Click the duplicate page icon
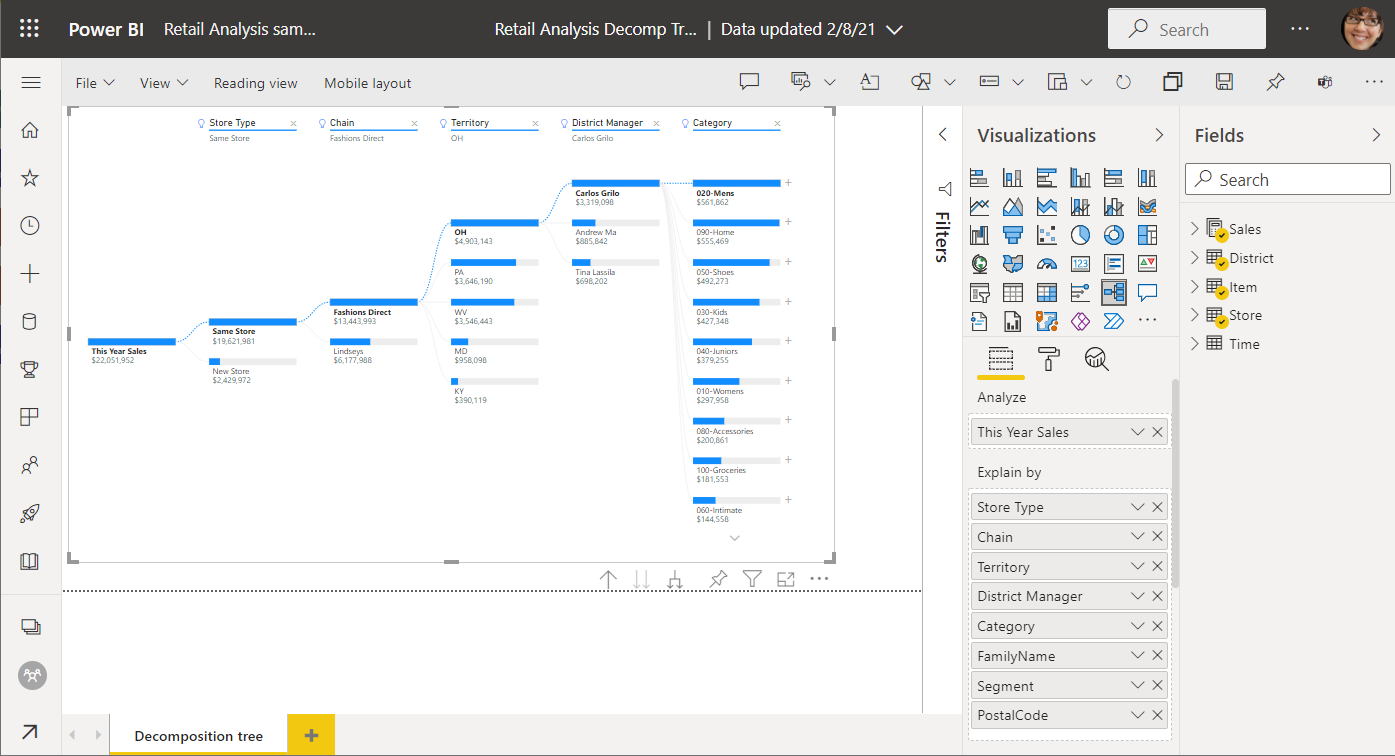This screenshot has width=1395, height=756. 1173,82
